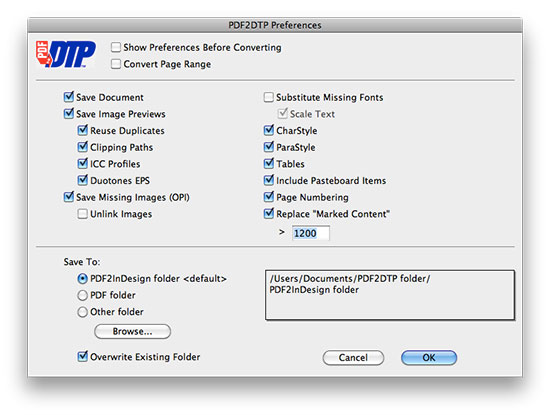Cancel the preferences dialog
550x415 pixels.
pos(353,357)
